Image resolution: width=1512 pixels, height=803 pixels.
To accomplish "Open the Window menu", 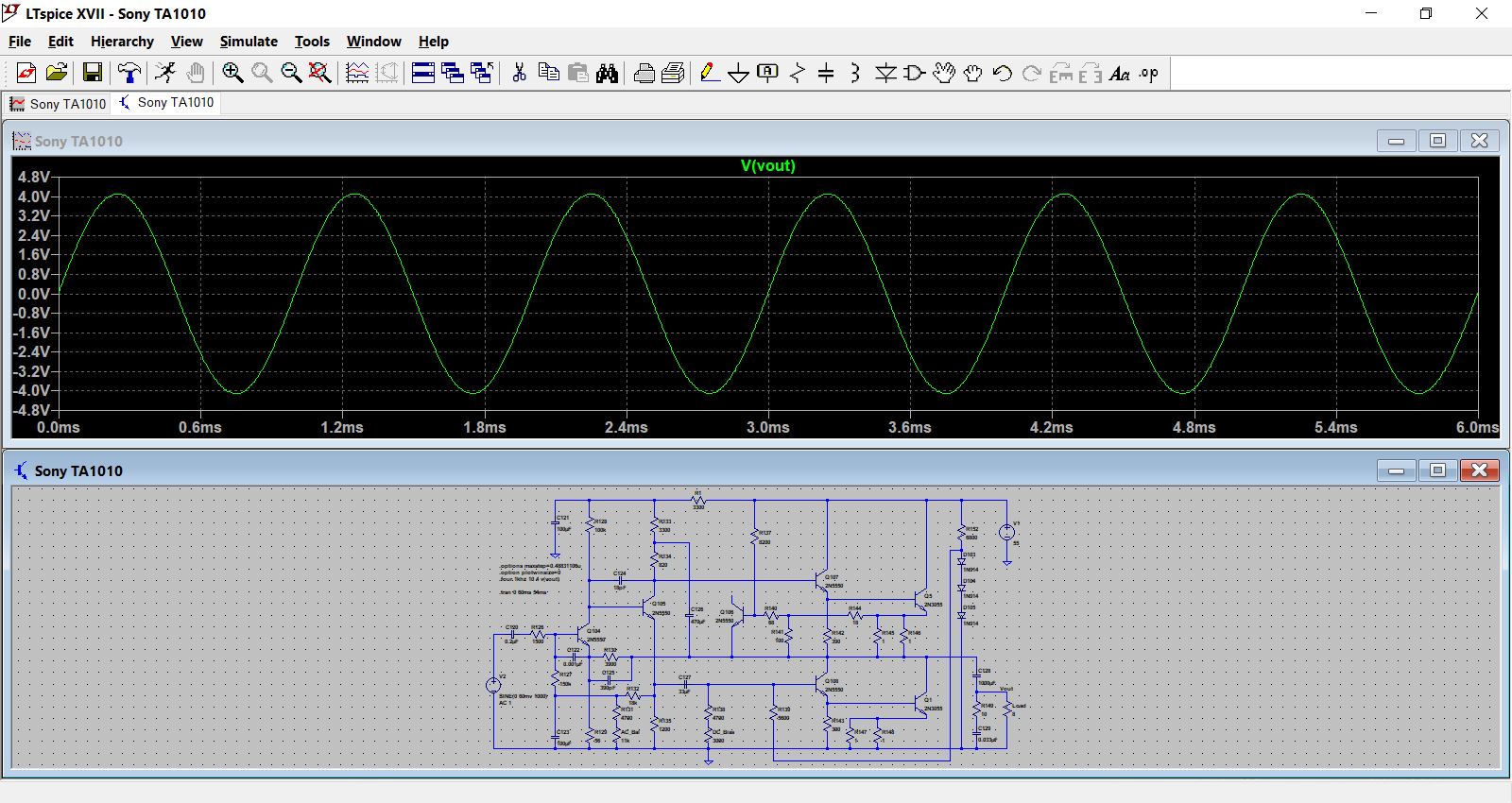I will pos(373,42).
